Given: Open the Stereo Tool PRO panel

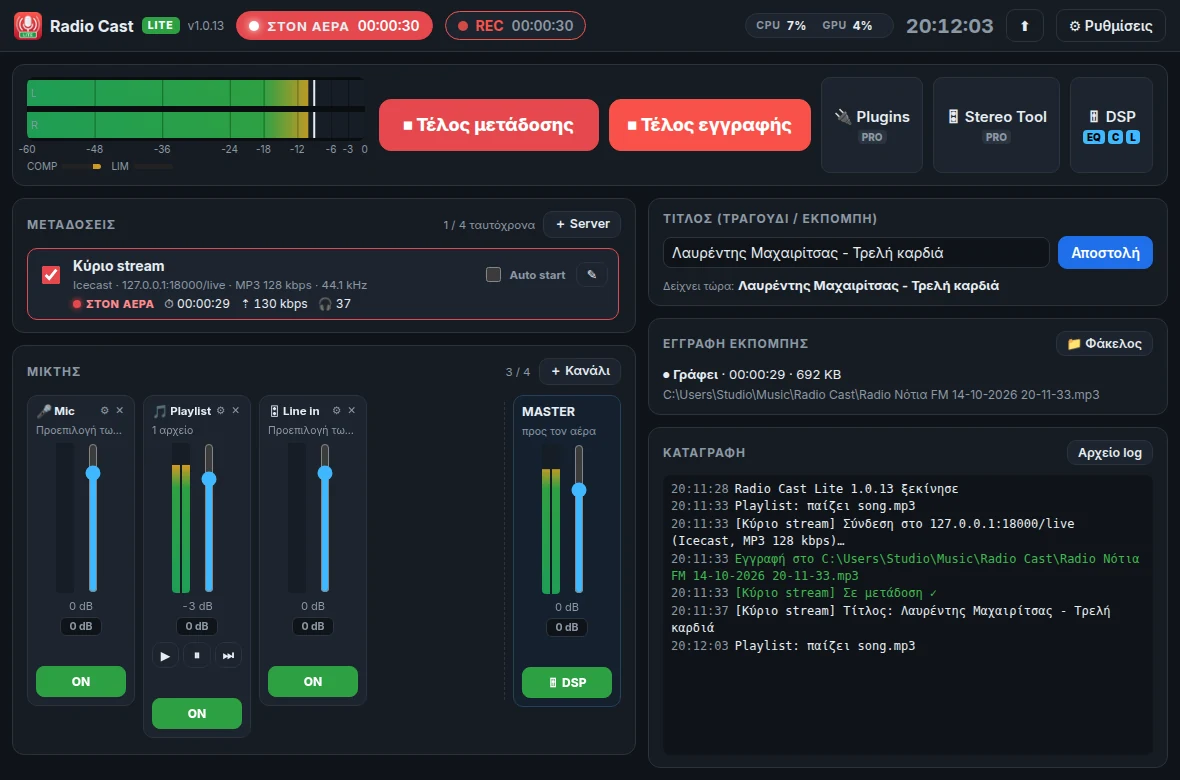Looking at the screenshot, I should tap(996, 125).
